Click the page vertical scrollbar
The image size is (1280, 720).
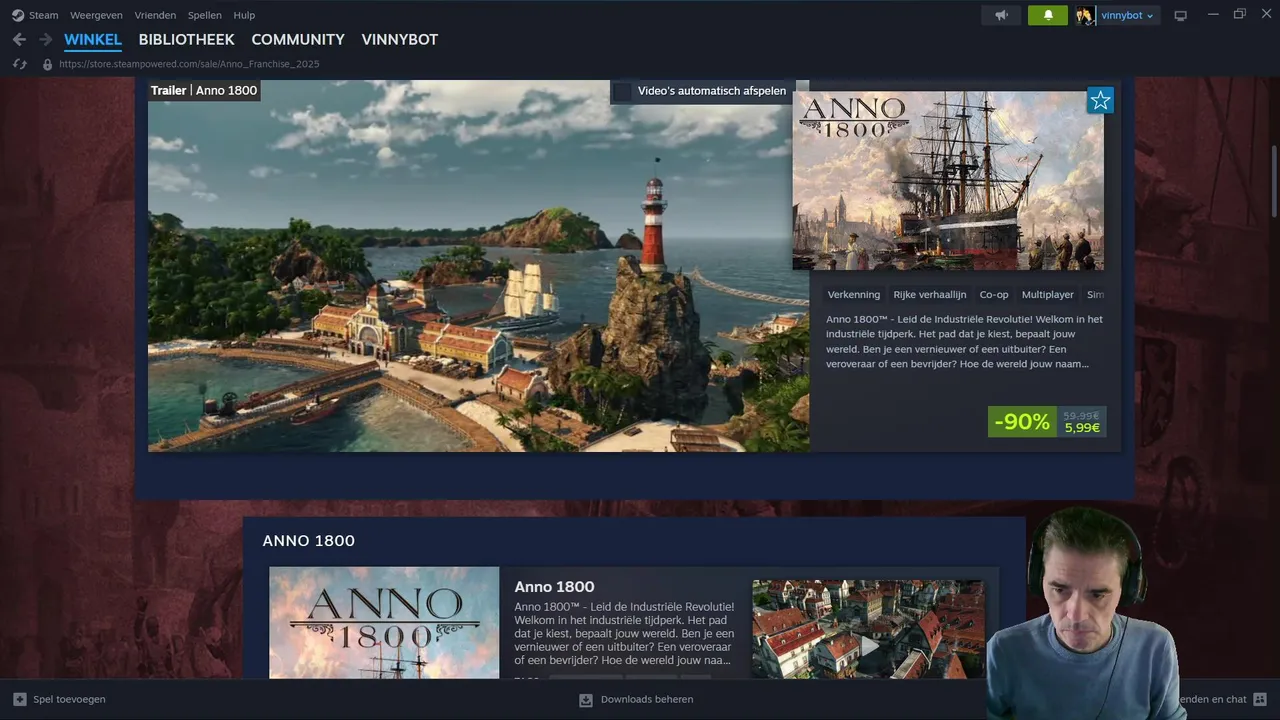point(1274,180)
